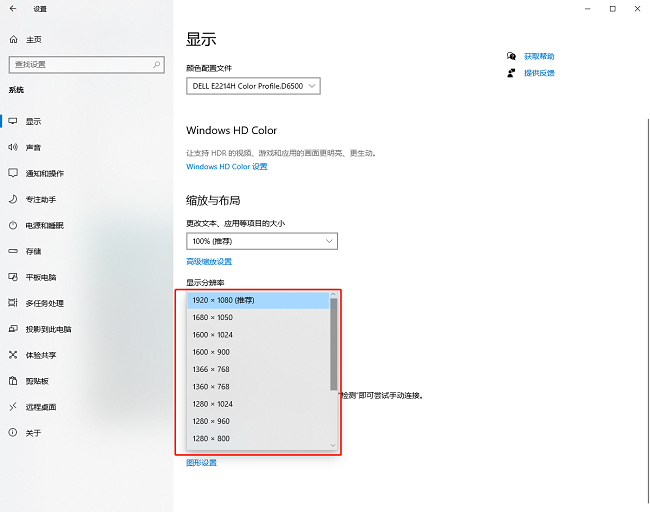The image size is (650, 512).
Task: Expand the 颜色配置文件 color profile dropdown
Action: 253,87
